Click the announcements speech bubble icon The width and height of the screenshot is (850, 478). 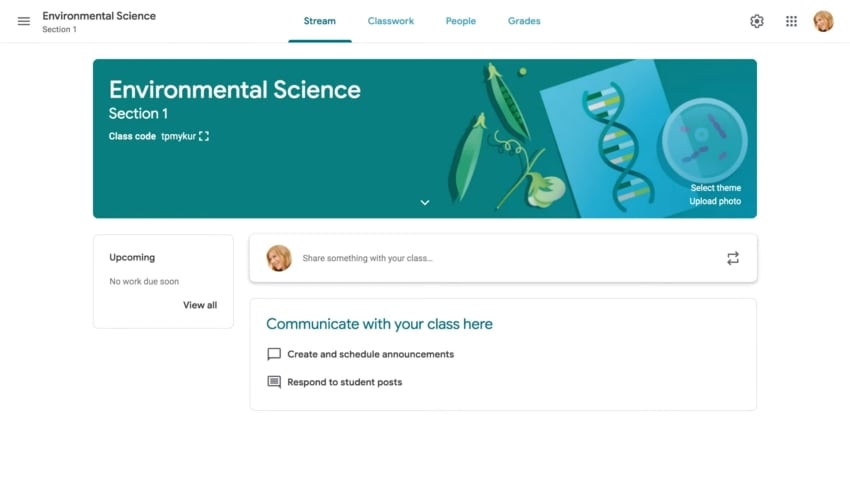(x=274, y=354)
